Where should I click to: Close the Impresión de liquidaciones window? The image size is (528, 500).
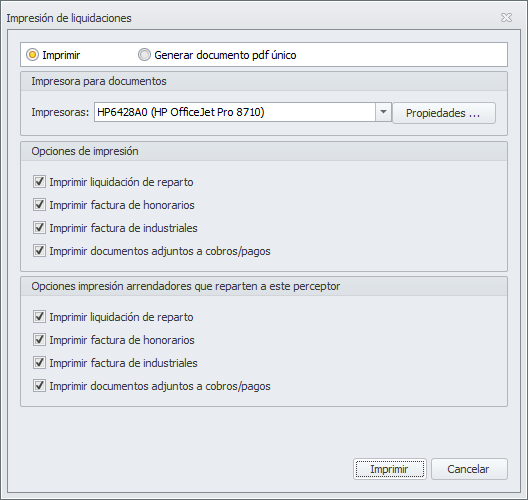[x=506, y=18]
